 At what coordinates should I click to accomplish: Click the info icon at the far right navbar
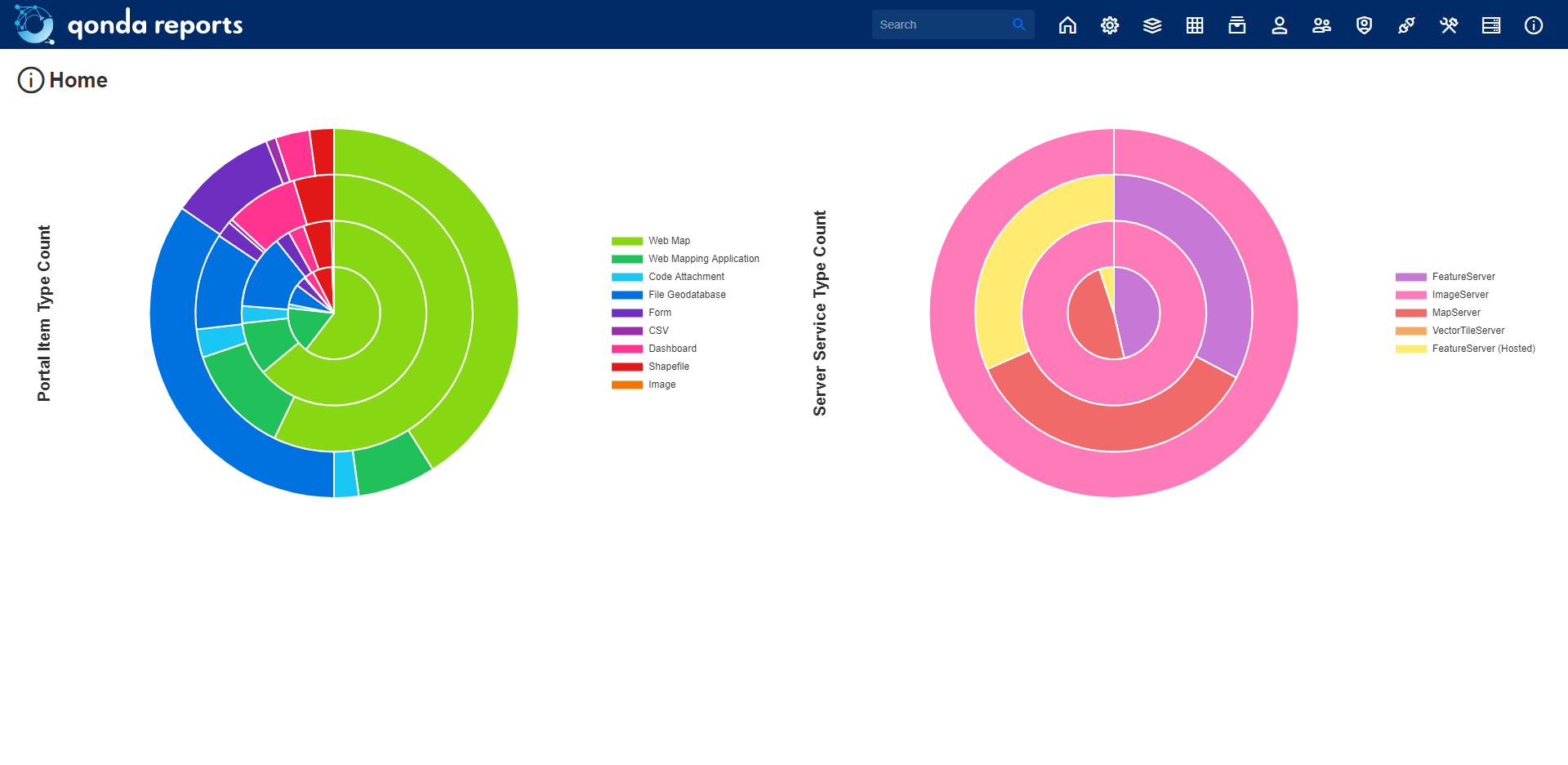1534,25
